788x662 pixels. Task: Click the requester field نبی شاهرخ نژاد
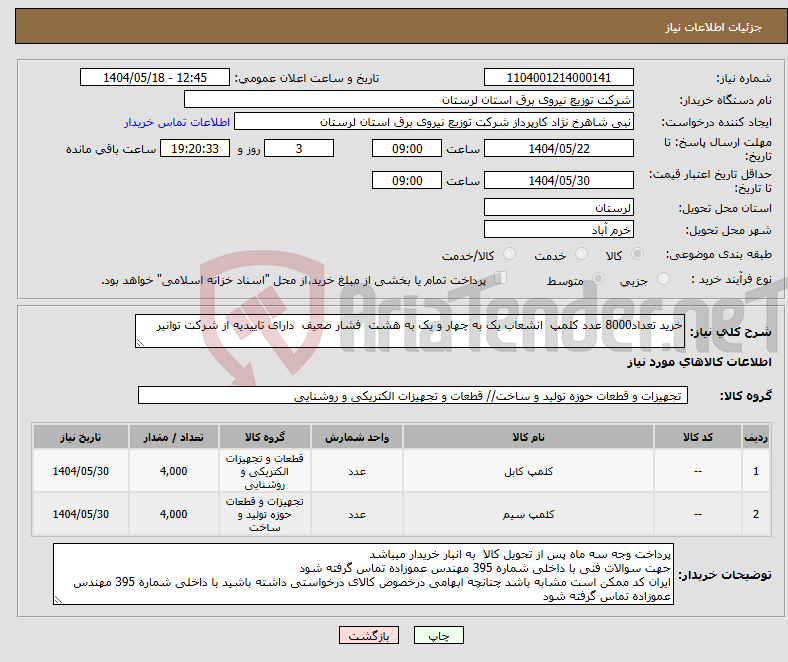coord(434,122)
